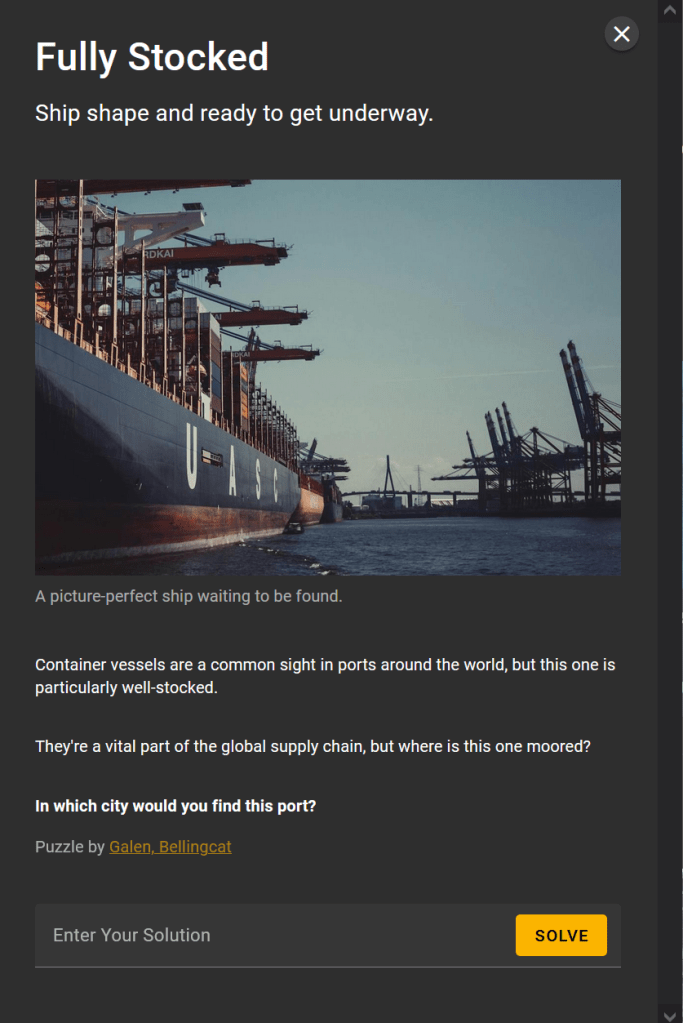The image size is (683, 1023).
Task: Click the bold "In which city" question
Action: (x=175, y=806)
